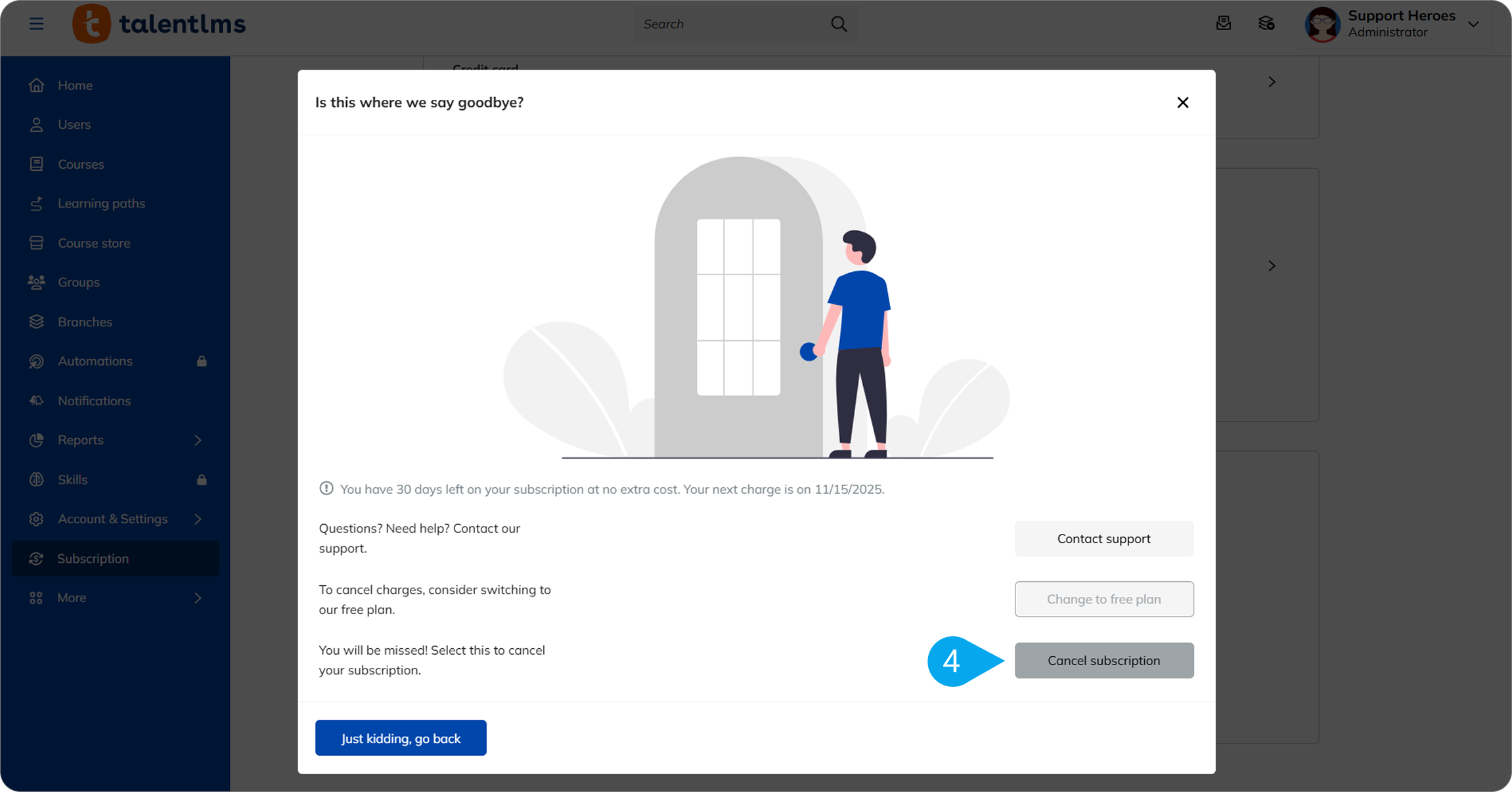Open Learning paths in sidebar

[x=101, y=204]
